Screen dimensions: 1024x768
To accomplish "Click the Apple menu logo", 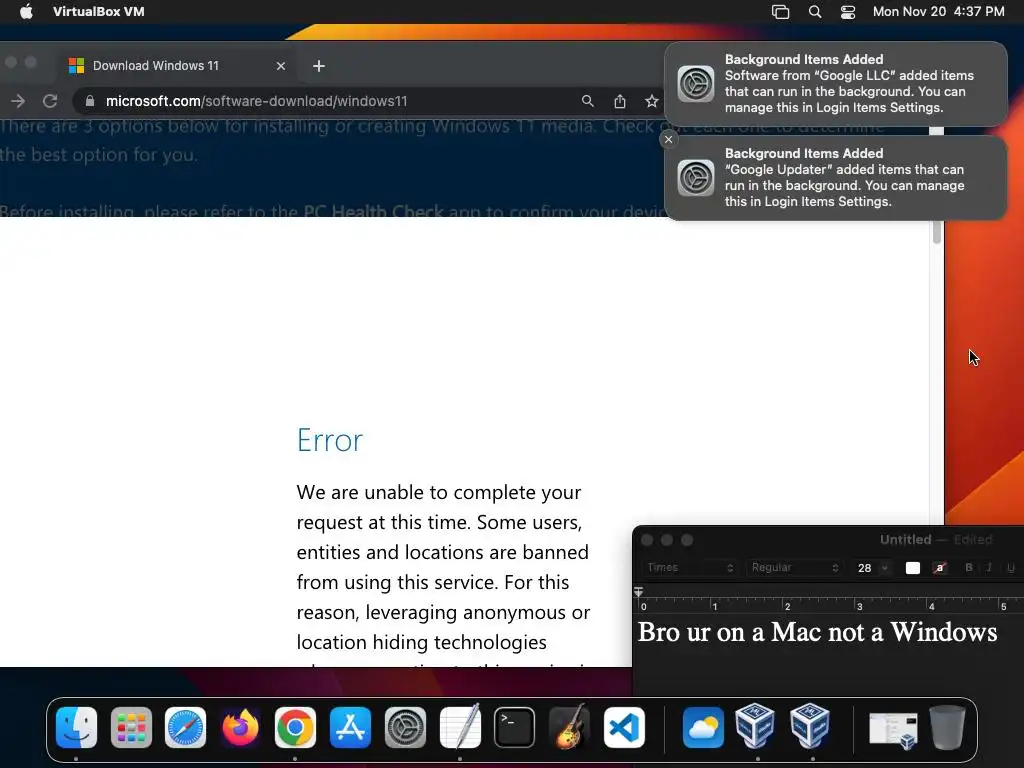I will (x=26, y=12).
